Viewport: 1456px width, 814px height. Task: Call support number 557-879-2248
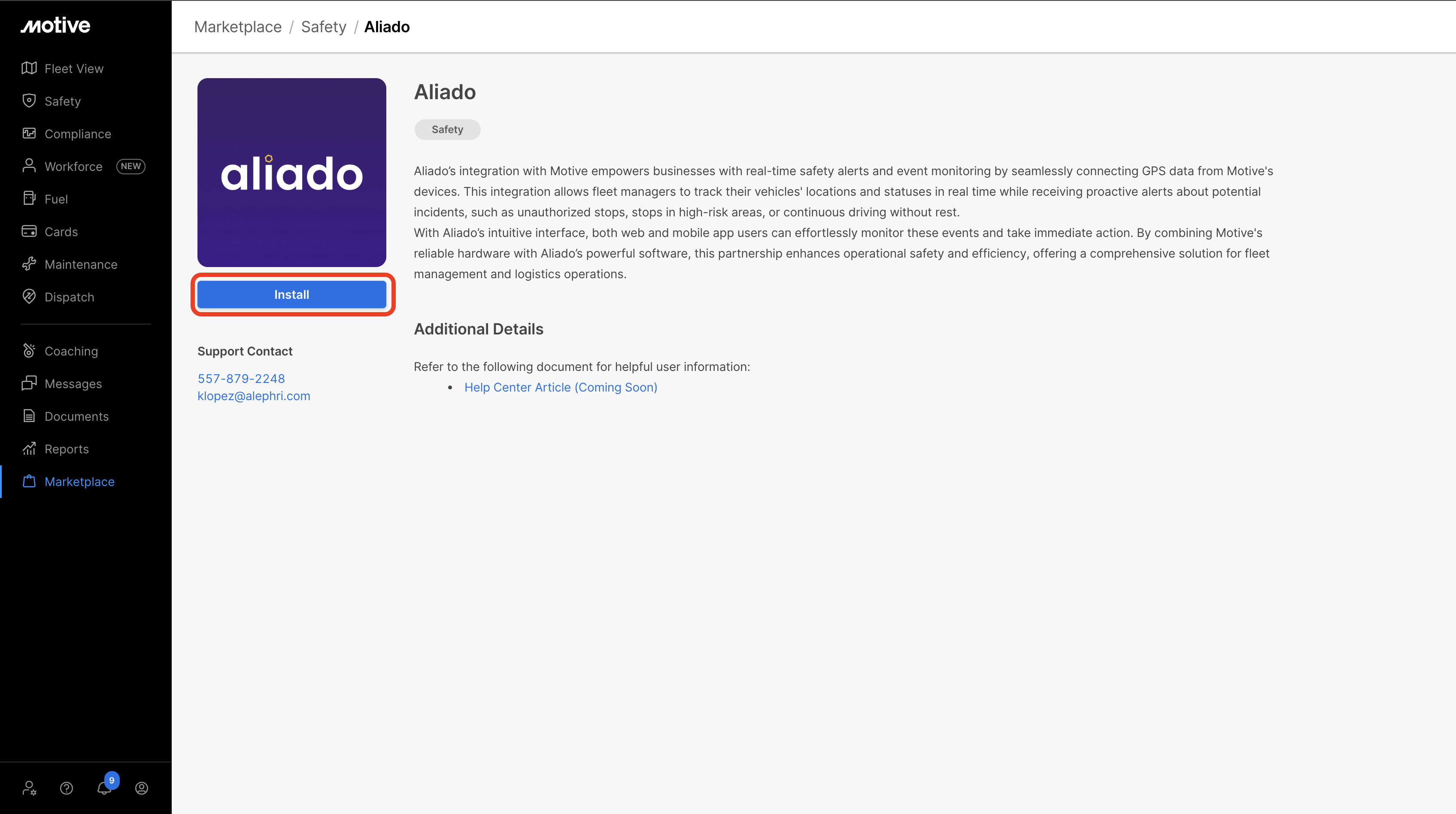(x=241, y=379)
